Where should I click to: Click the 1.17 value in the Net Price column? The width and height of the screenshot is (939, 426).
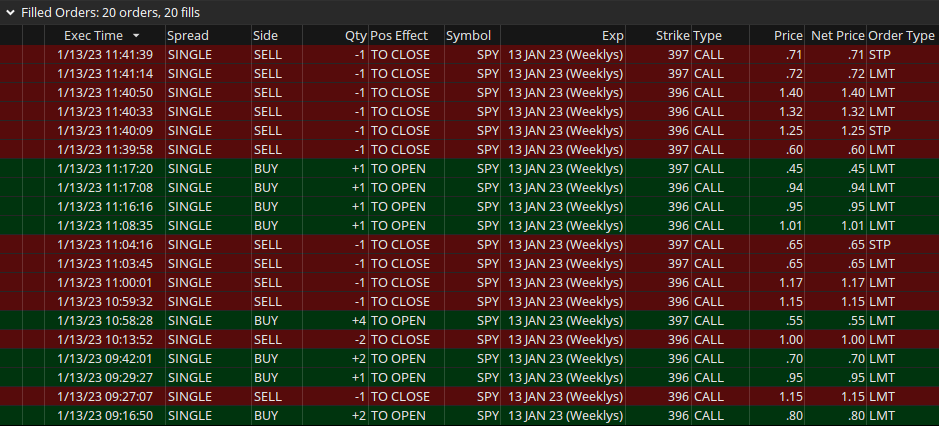[x=853, y=282]
